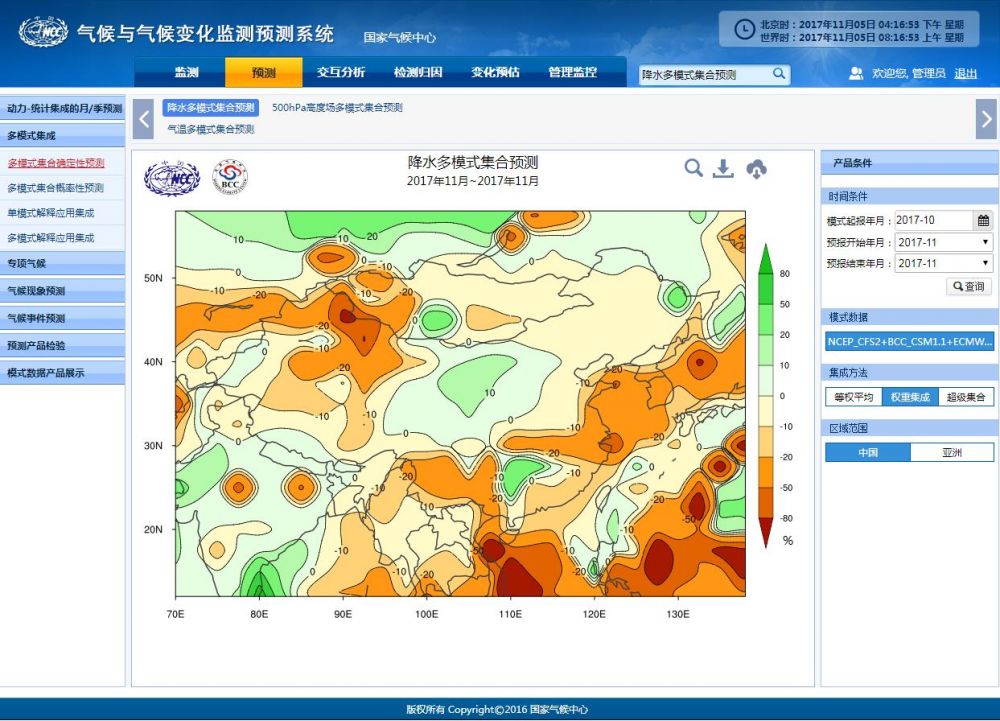Open the 预报开始年月 dropdown
The width and height of the screenshot is (1000, 721).
point(943,242)
